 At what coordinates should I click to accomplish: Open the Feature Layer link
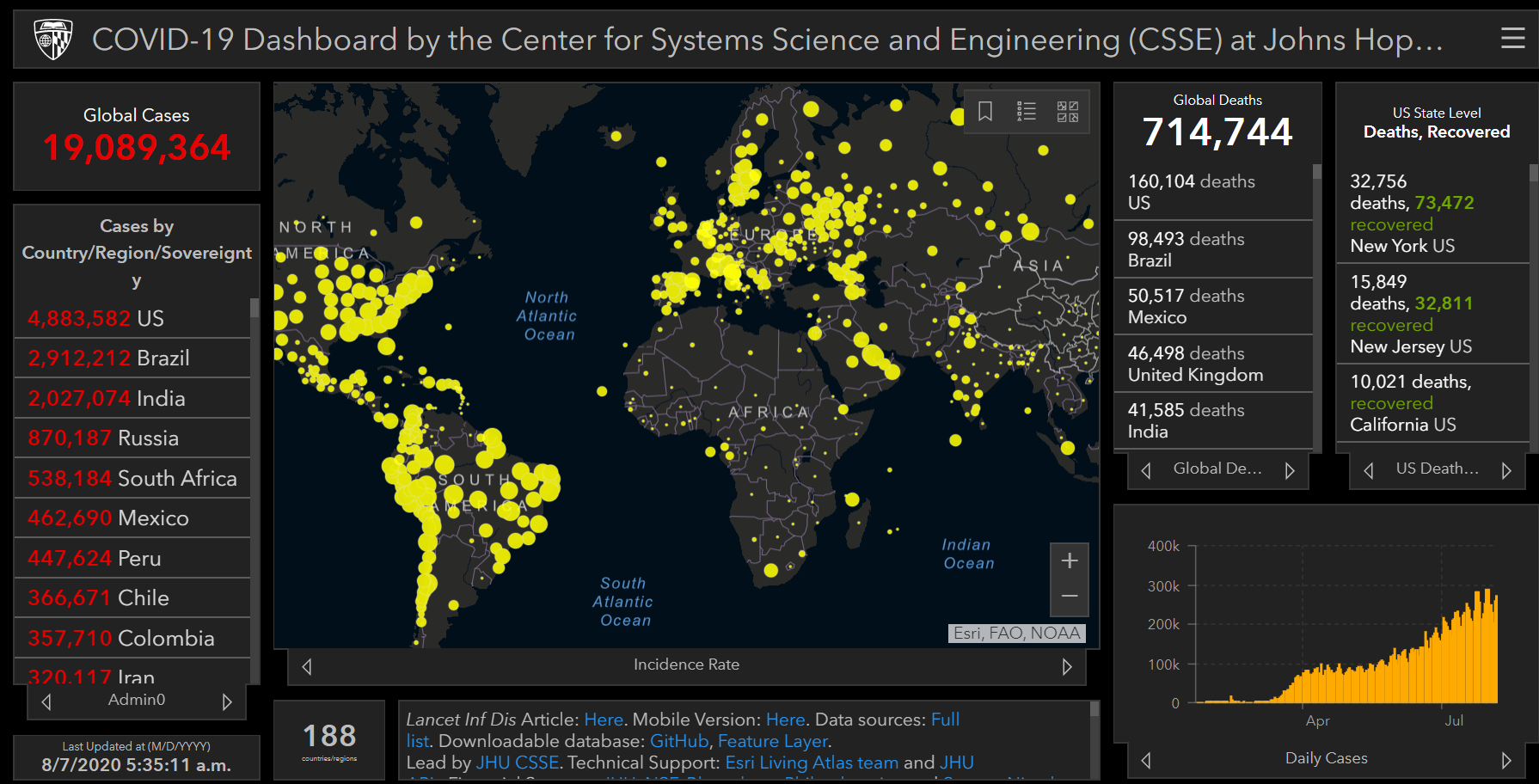(773, 741)
